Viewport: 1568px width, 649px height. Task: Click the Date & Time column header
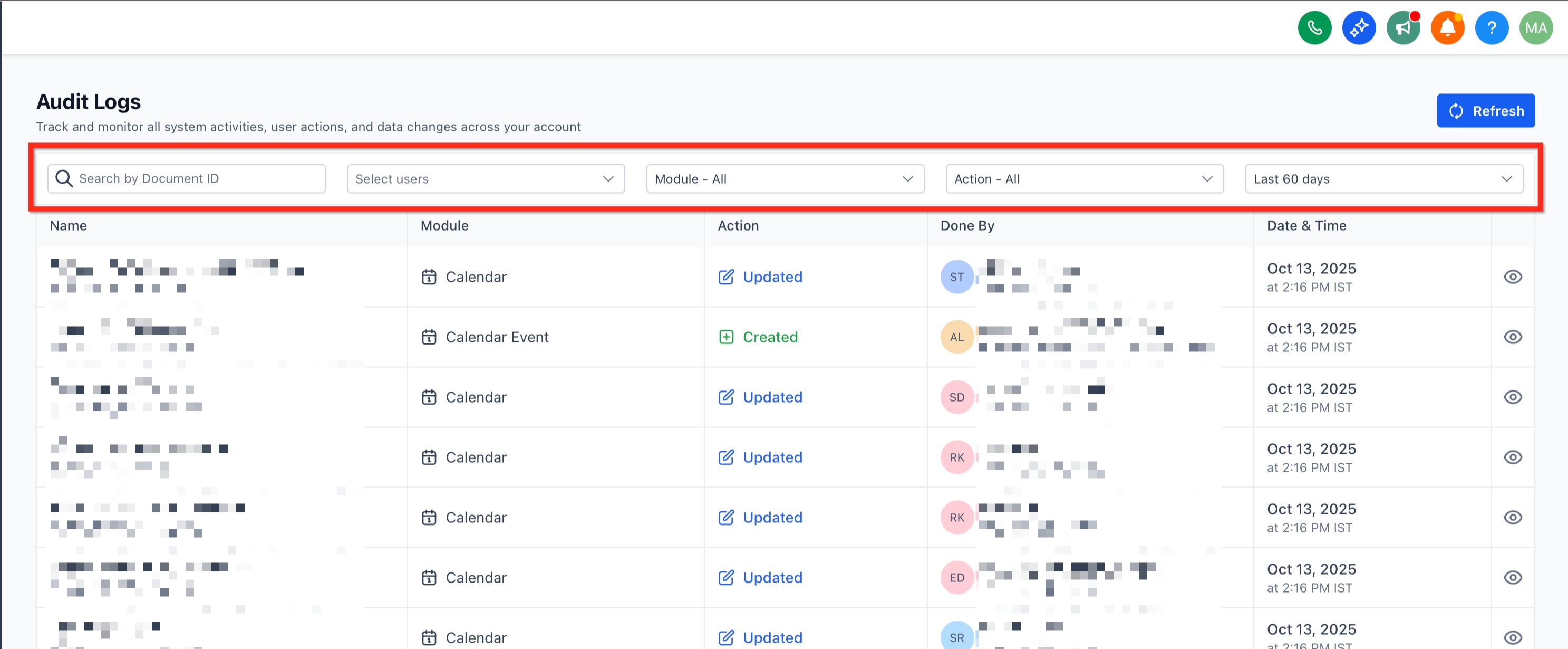pos(1306,225)
